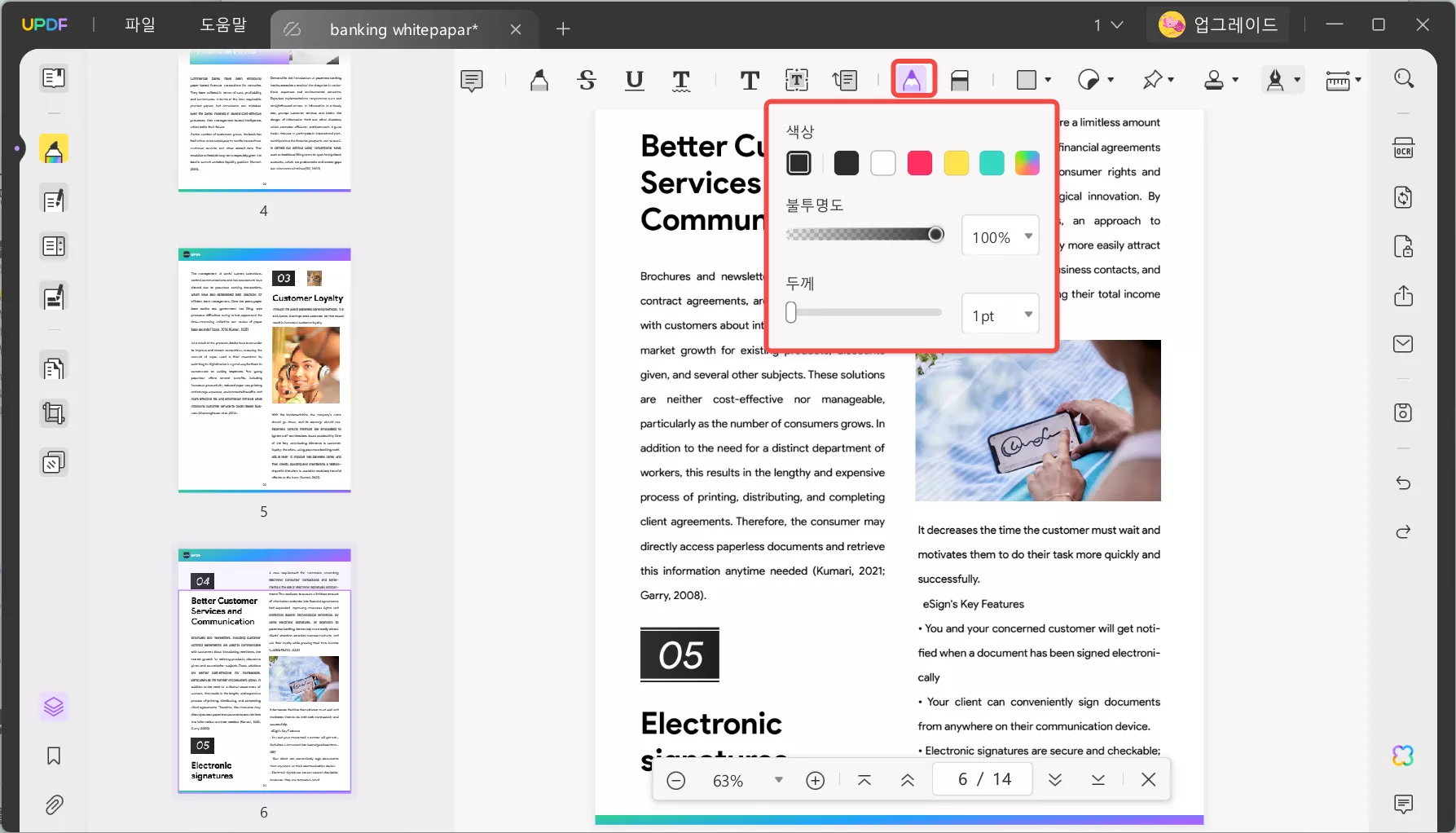Open the UPDF AI assistant icon
Viewport: 1456px width, 833px height.
click(1403, 756)
